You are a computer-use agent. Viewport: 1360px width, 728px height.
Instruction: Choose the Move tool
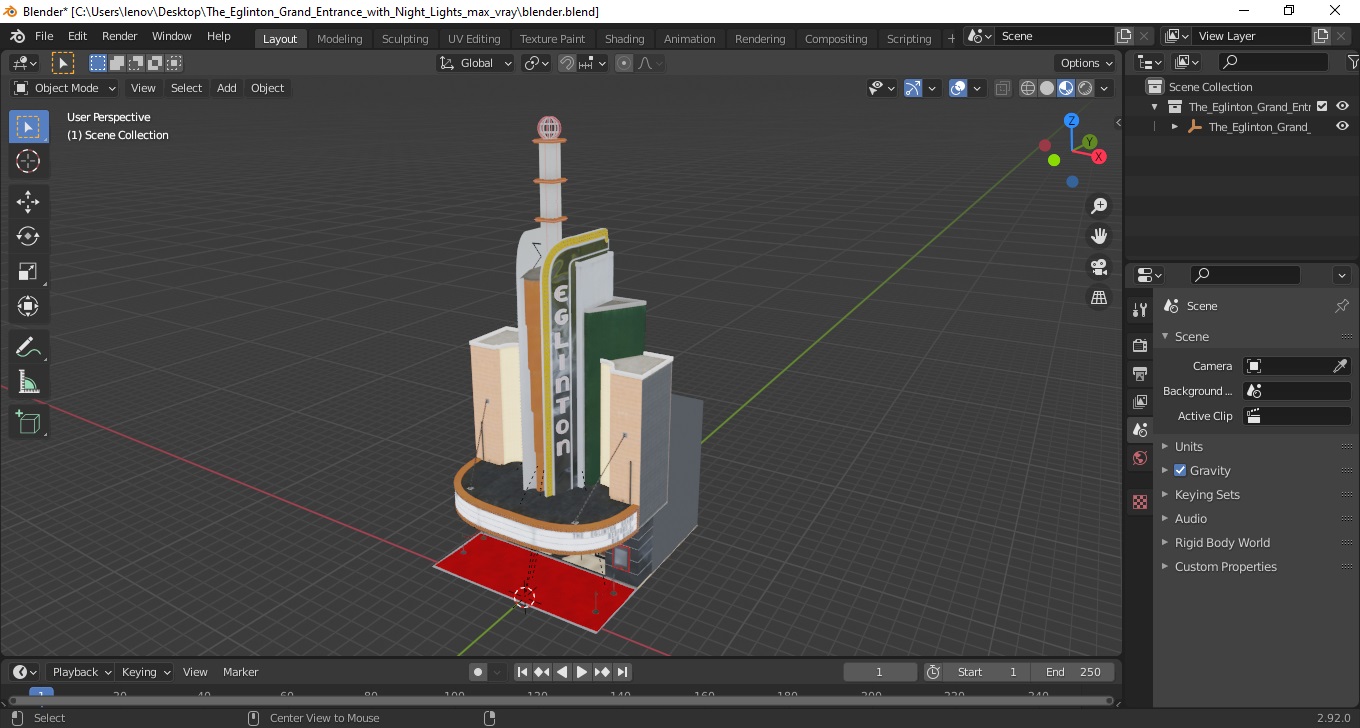28,202
